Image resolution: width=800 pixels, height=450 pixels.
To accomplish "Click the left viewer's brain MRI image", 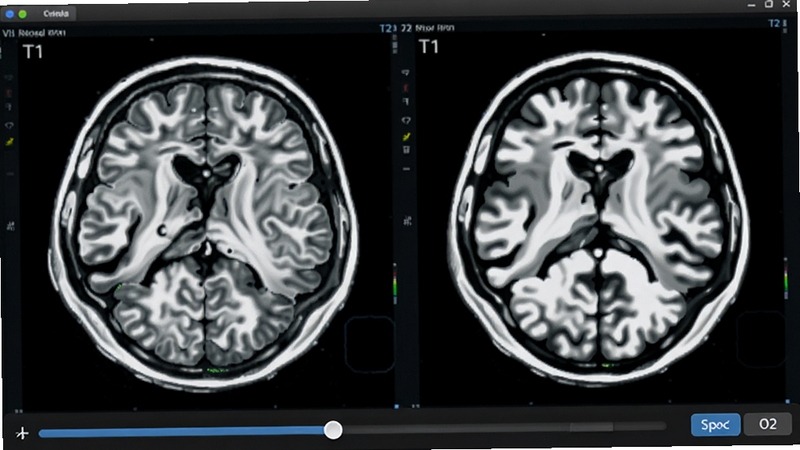I will click(204, 224).
